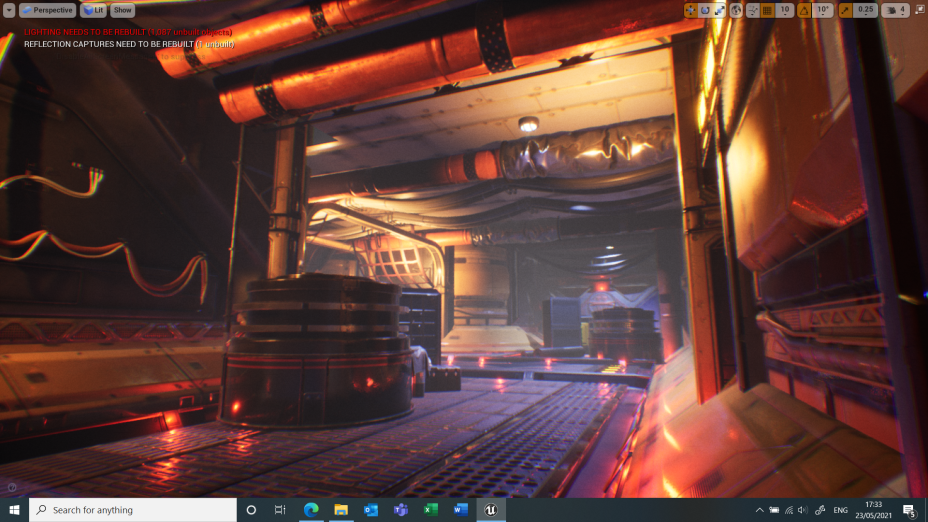Image resolution: width=928 pixels, height=522 pixels.
Task: Open Excel from taskbar
Action: coord(431,510)
